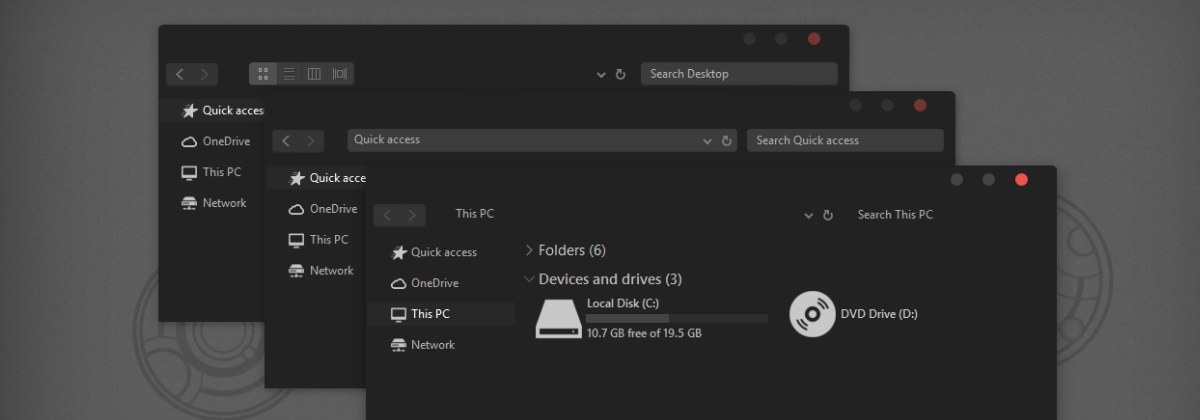Choose columns view icon in Desktop window

pyautogui.click(x=314, y=74)
